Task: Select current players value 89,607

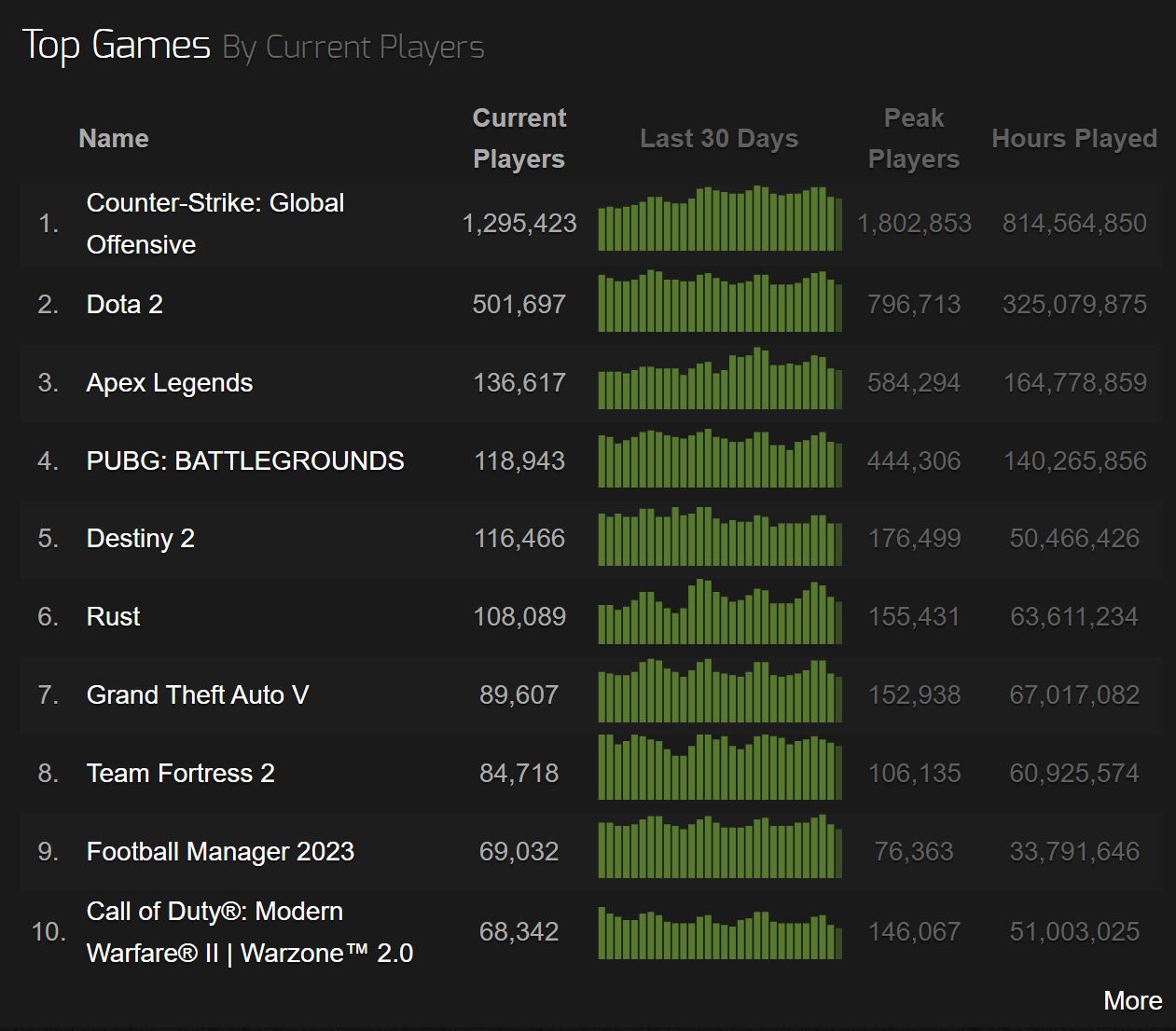Action: point(519,694)
